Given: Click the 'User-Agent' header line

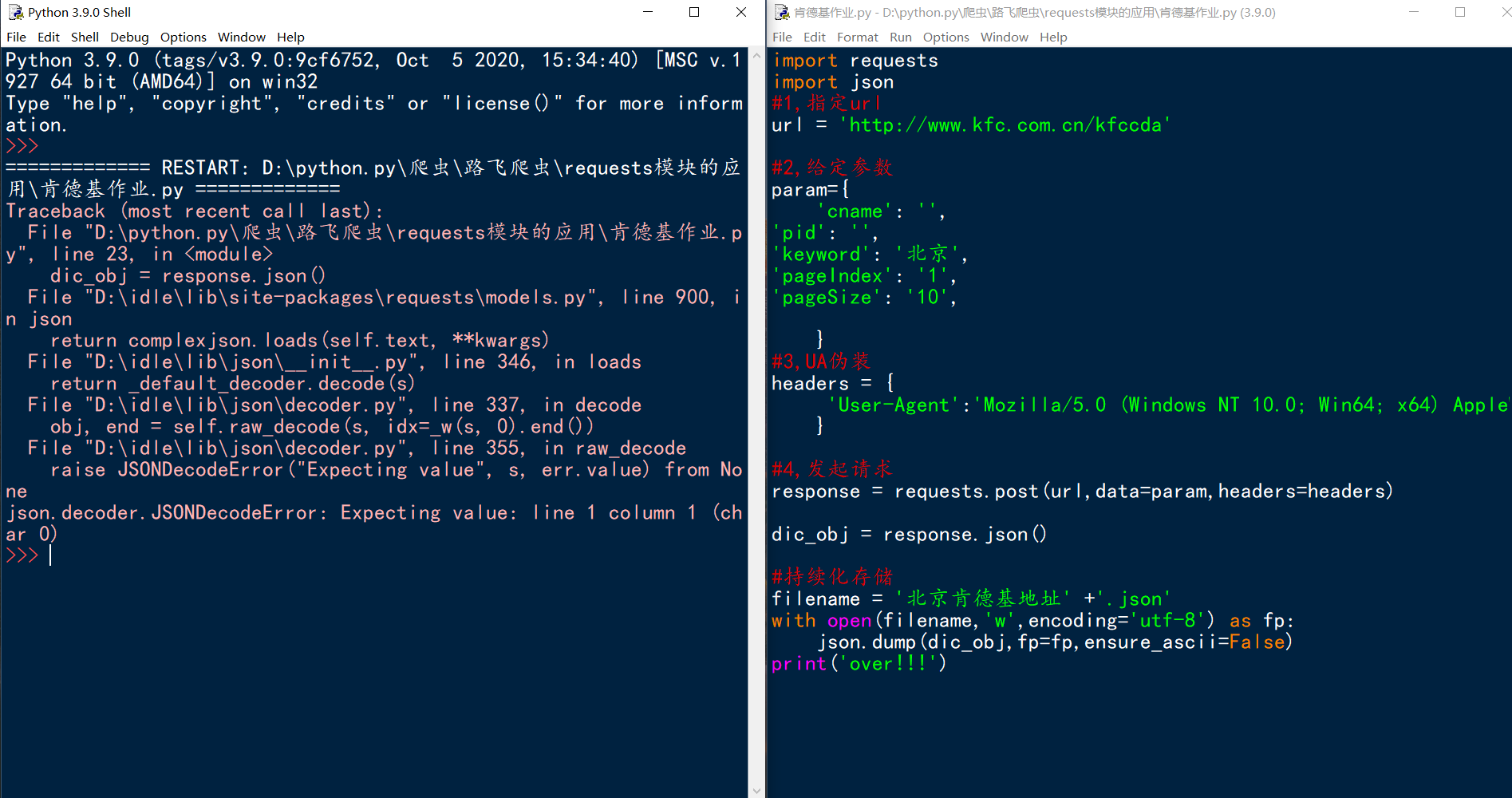Looking at the screenshot, I should click(x=1170, y=405).
